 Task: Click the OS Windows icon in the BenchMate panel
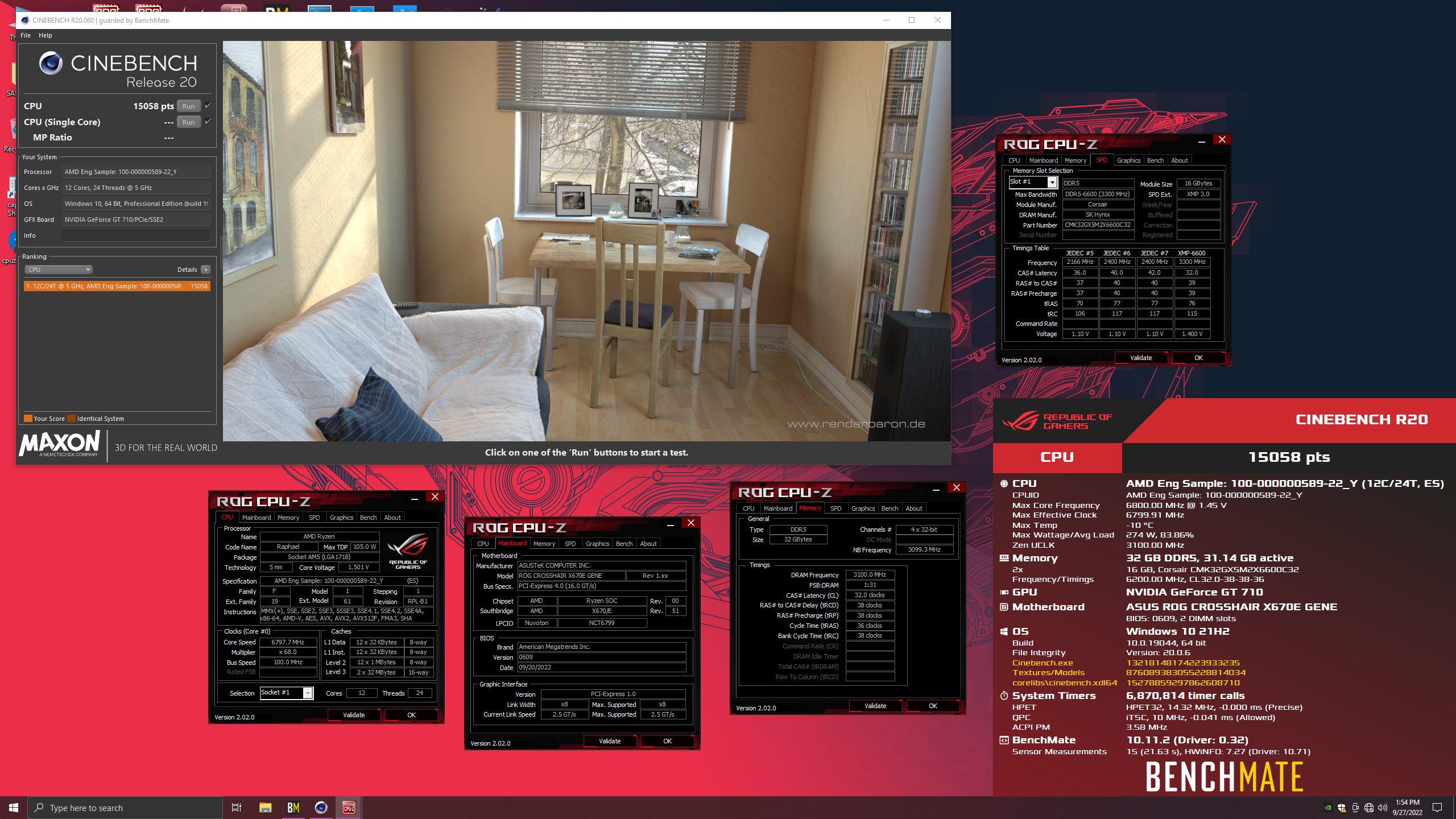1004,631
